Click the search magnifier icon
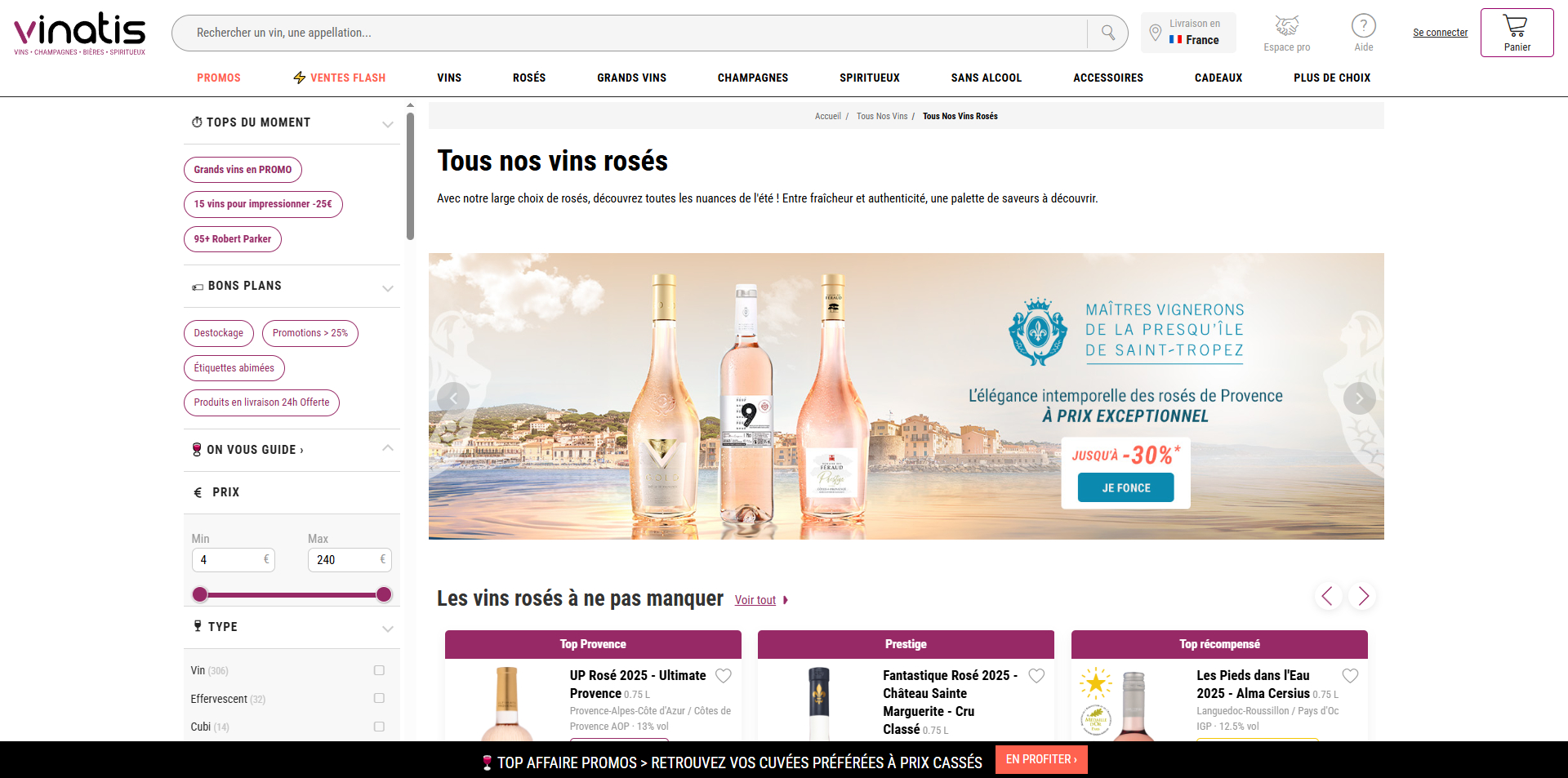The width and height of the screenshot is (1568, 778). (1107, 33)
